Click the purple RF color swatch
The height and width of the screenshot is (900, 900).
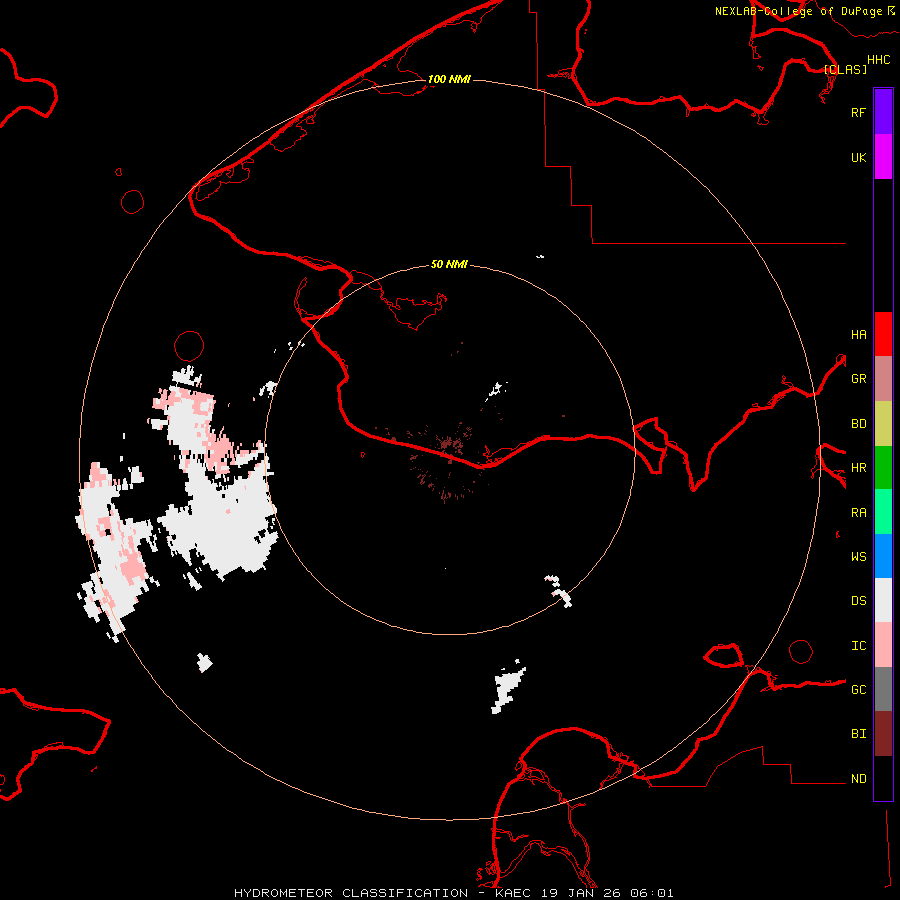(883, 112)
